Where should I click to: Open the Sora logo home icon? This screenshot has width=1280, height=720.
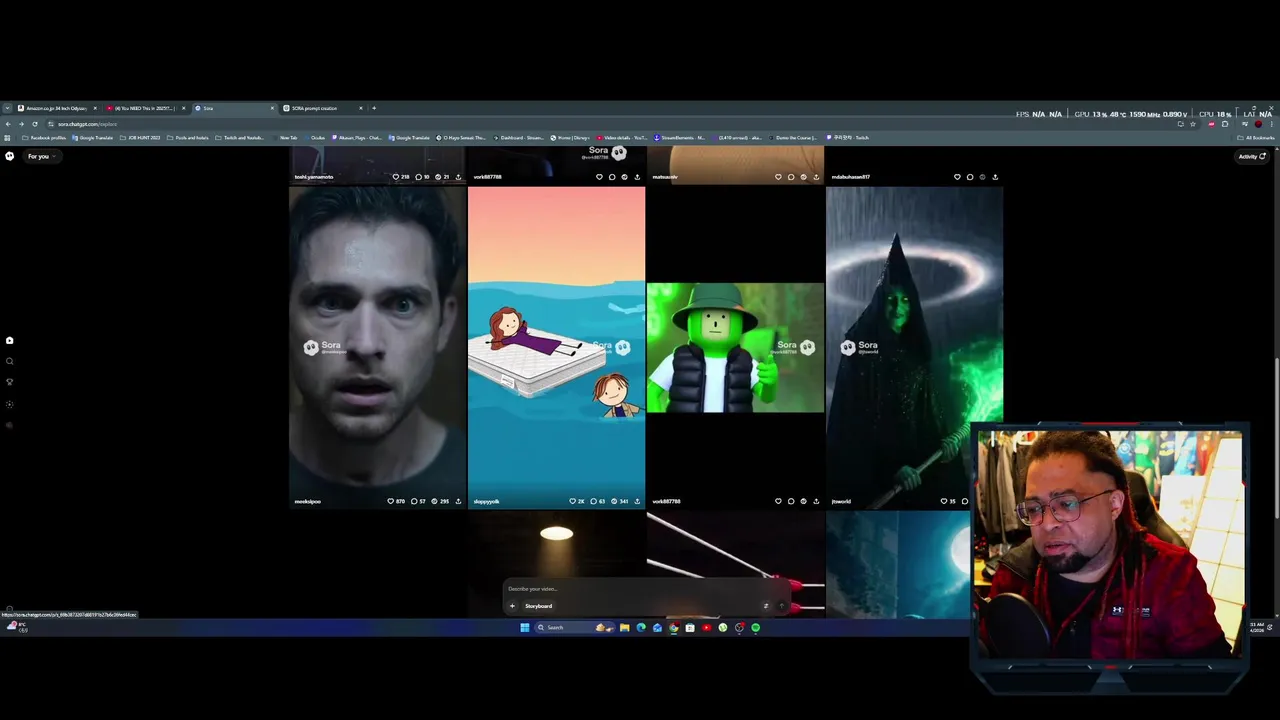pyautogui.click(x=9, y=156)
